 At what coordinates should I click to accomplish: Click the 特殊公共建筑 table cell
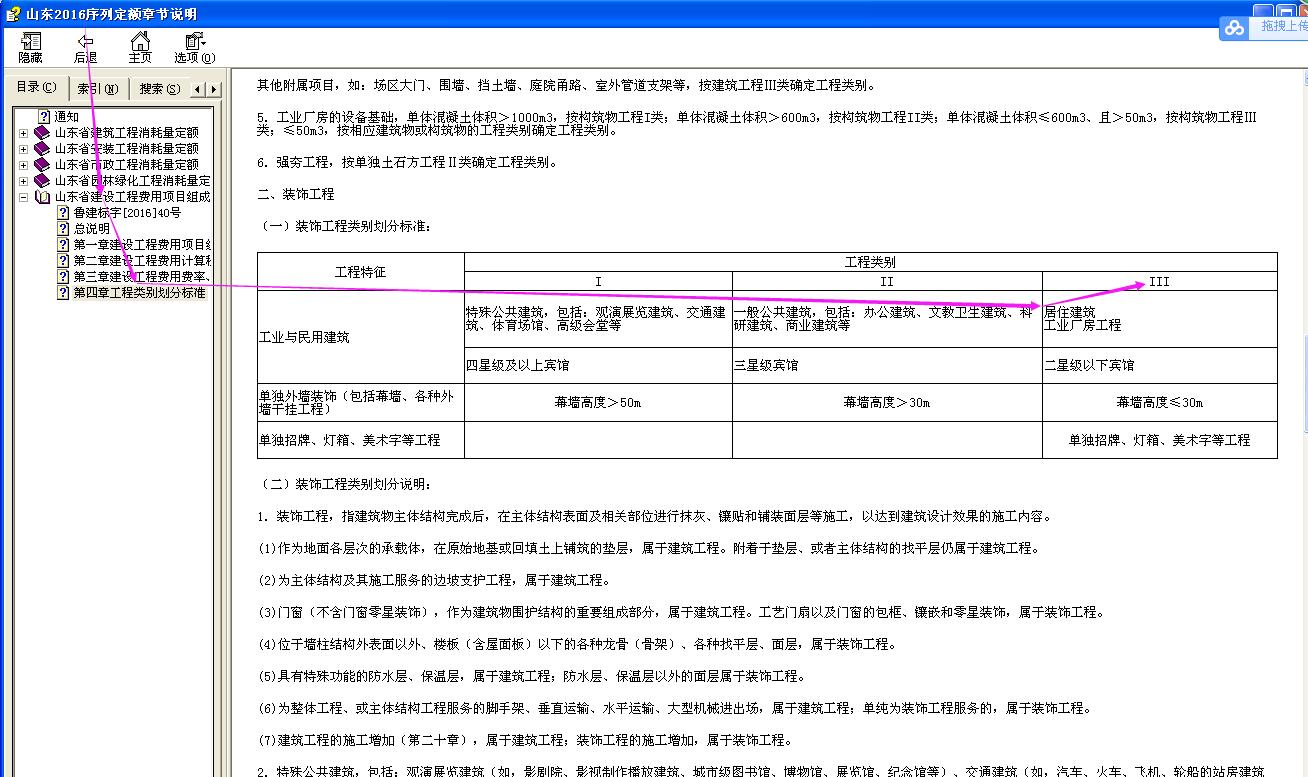pos(598,319)
